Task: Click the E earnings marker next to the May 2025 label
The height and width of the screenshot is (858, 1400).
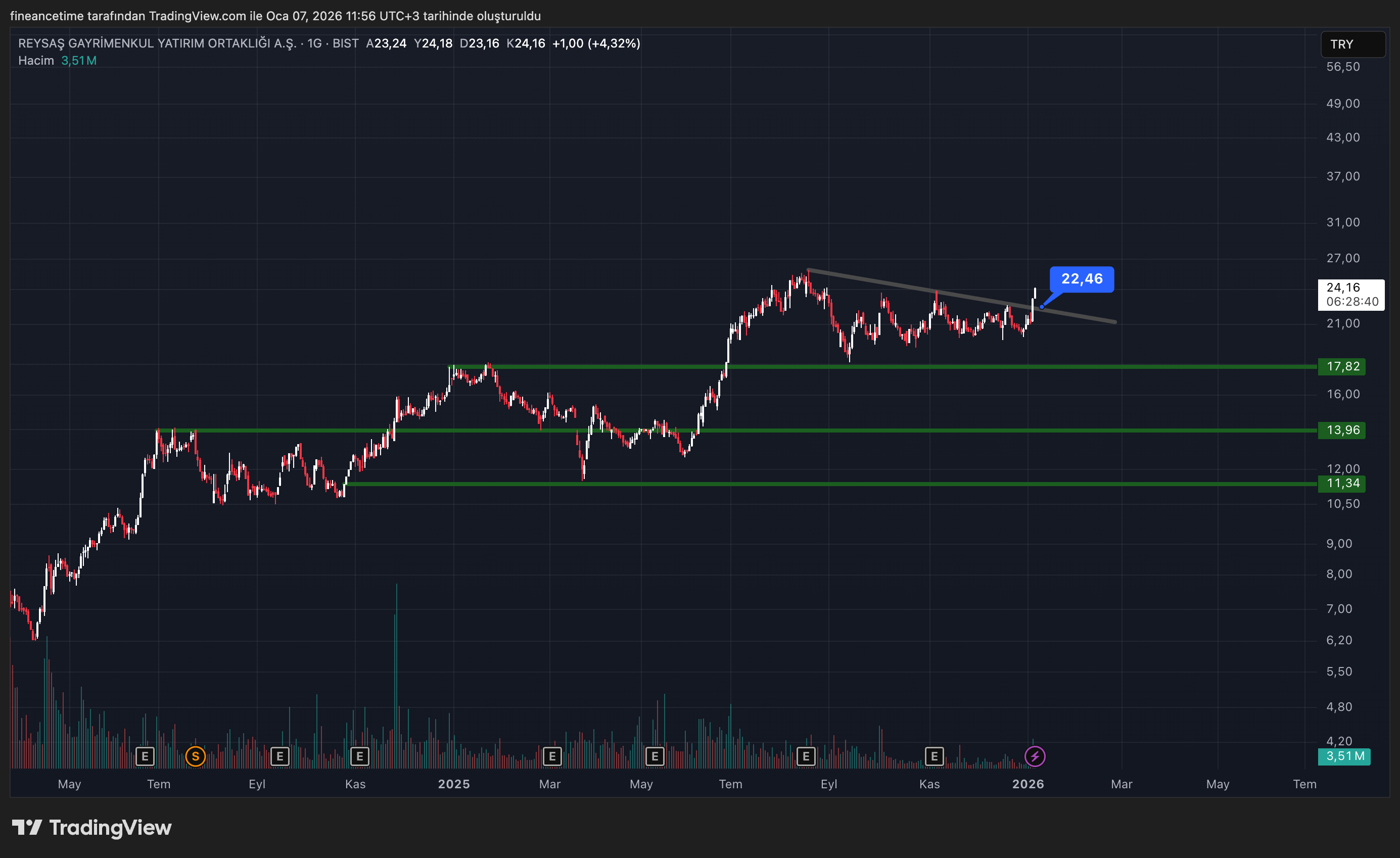Action: pos(655,756)
